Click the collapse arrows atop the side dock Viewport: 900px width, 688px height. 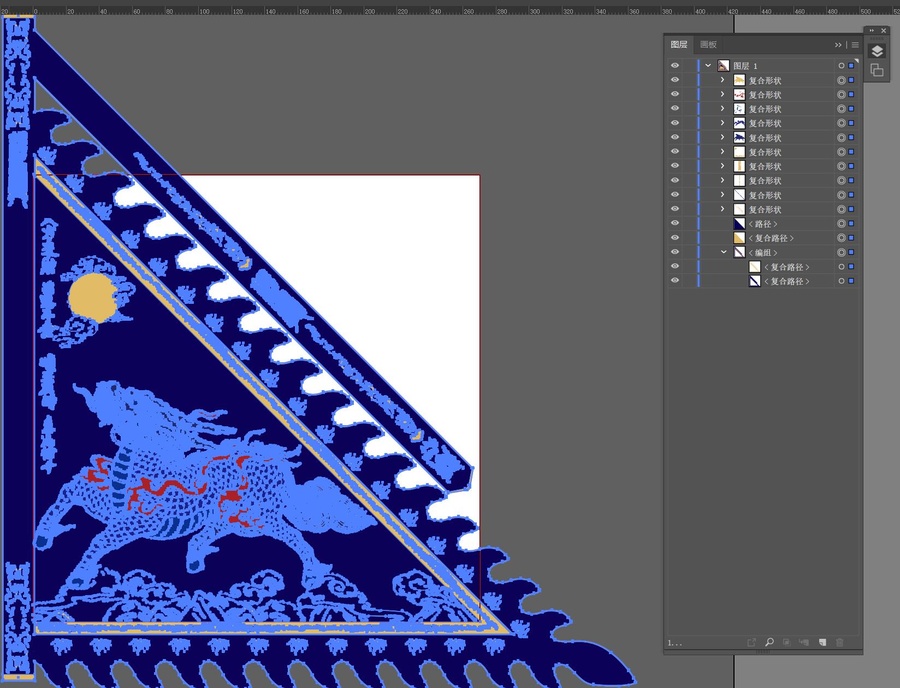pyautogui.click(x=871, y=30)
